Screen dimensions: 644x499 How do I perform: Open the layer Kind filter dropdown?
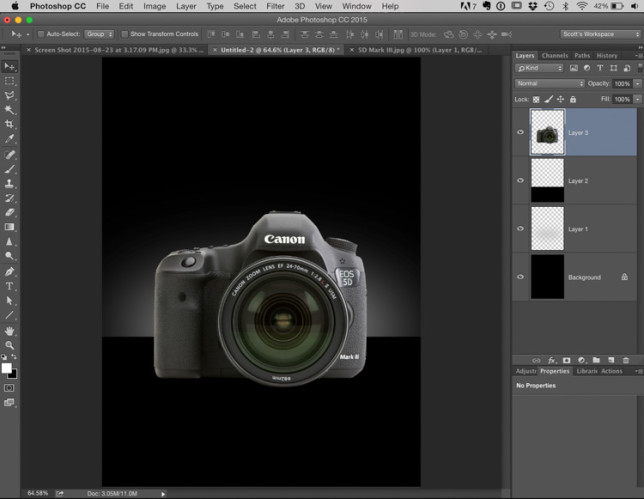click(x=539, y=68)
